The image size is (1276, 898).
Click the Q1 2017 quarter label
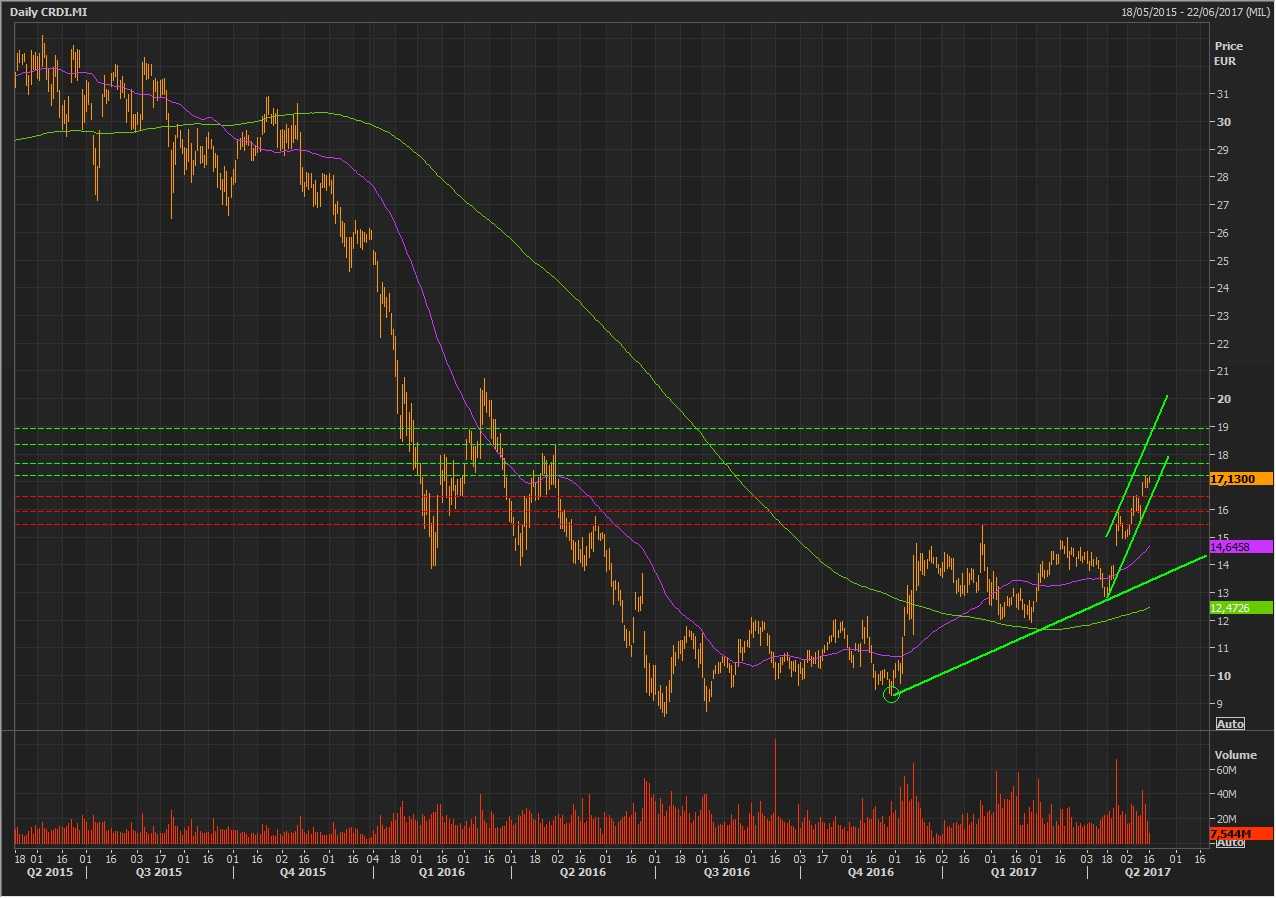click(1015, 872)
